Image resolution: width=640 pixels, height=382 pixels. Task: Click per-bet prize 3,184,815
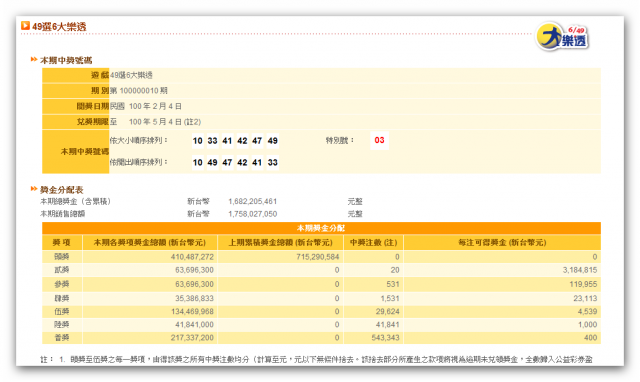click(x=580, y=270)
